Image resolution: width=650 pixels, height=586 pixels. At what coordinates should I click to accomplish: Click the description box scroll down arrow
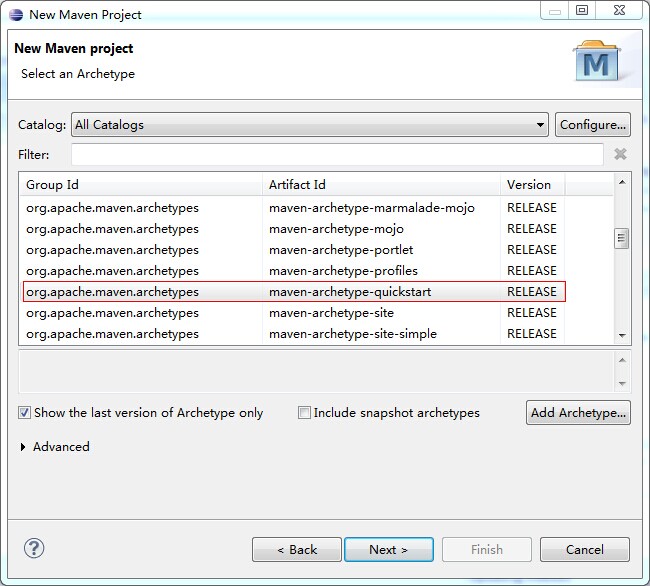(x=622, y=383)
